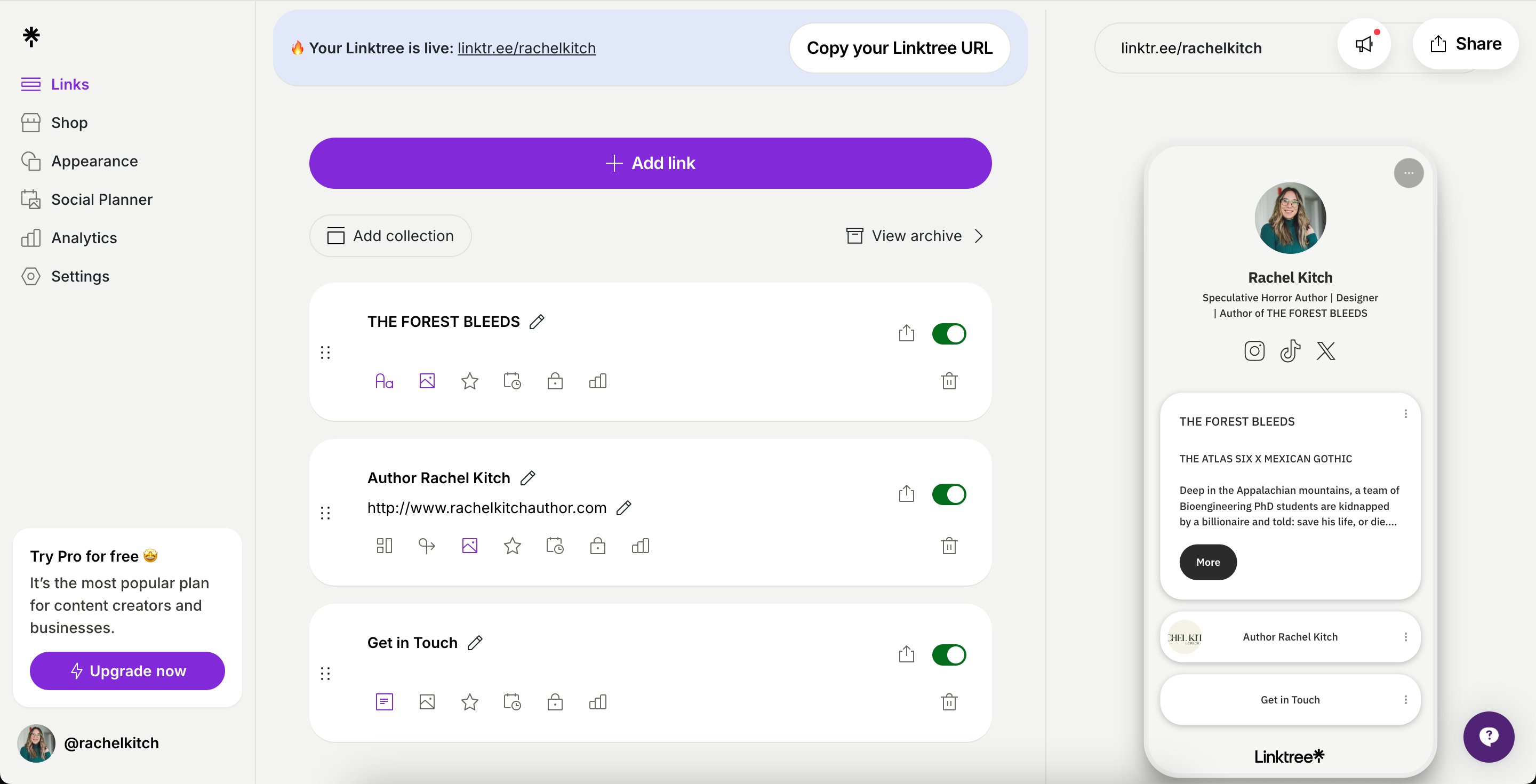Open the text (Aa) icon on THE FOREST BLEEDS

coord(384,380)
